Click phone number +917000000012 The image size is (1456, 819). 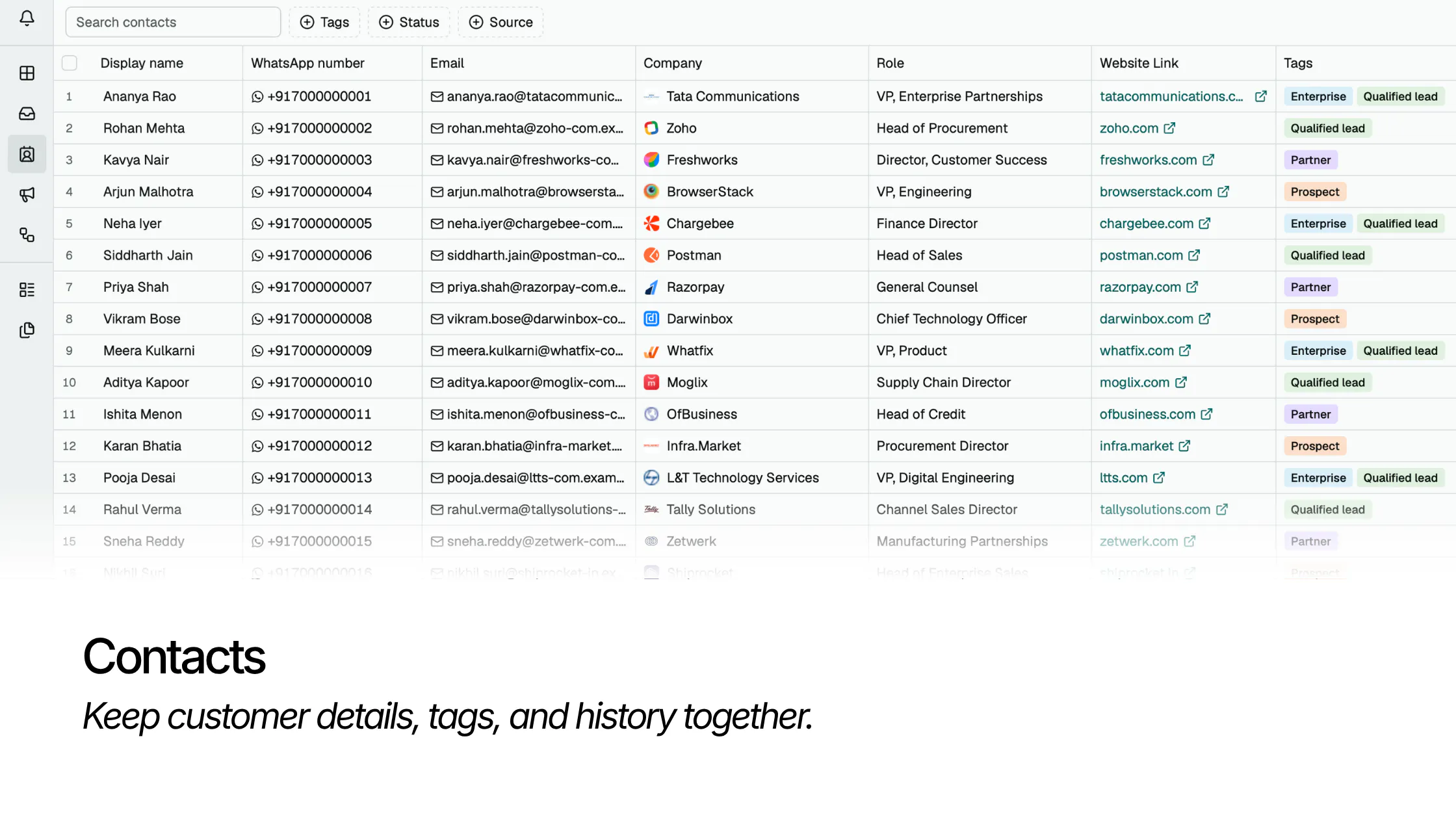[320, 447]
